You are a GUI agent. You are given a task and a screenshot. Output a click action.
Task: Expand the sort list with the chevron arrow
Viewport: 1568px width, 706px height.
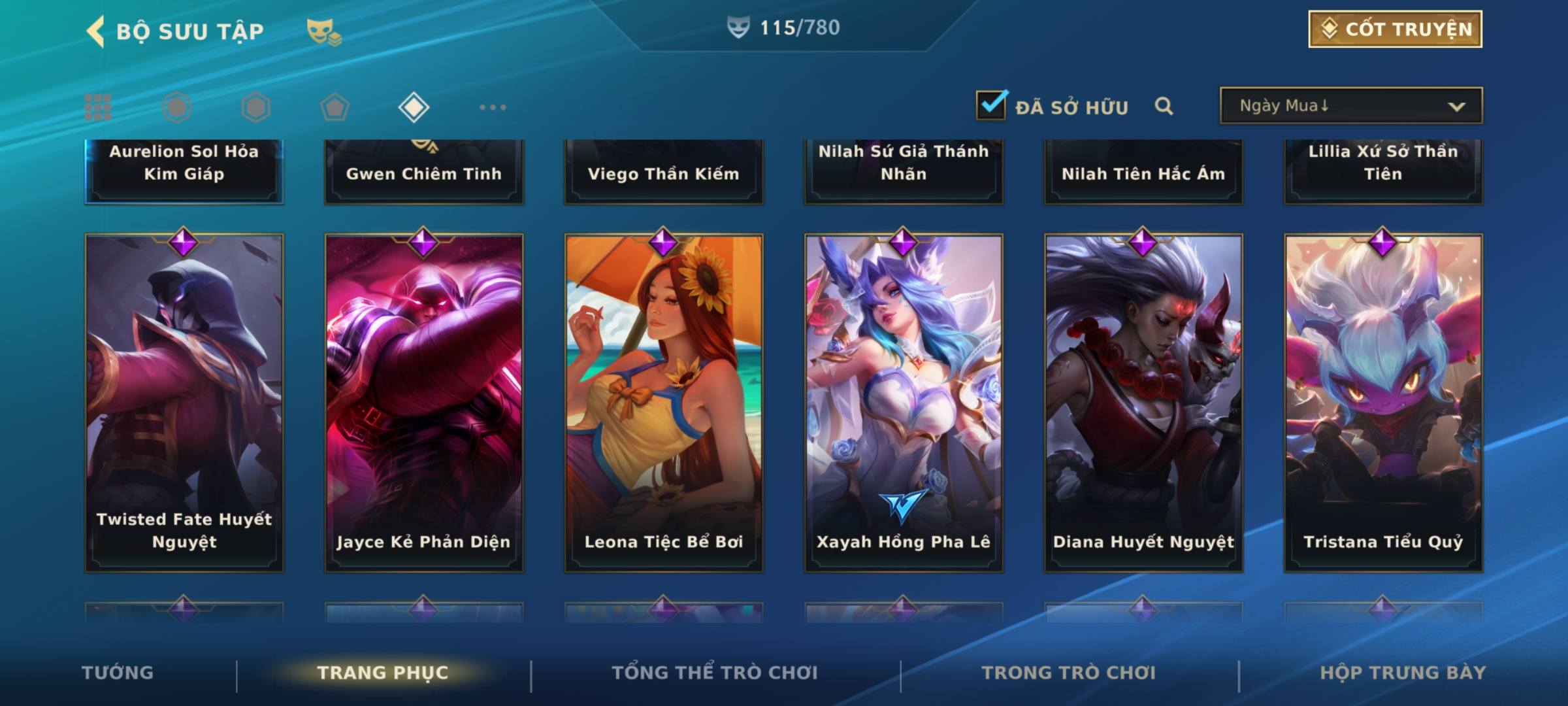click(1456, 107)
